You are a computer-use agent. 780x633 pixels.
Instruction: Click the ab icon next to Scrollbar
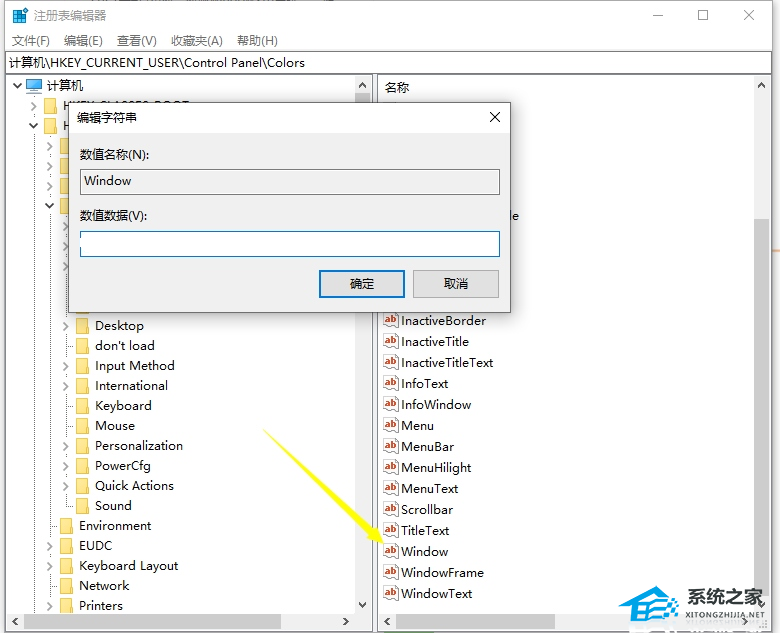[391, 509]
